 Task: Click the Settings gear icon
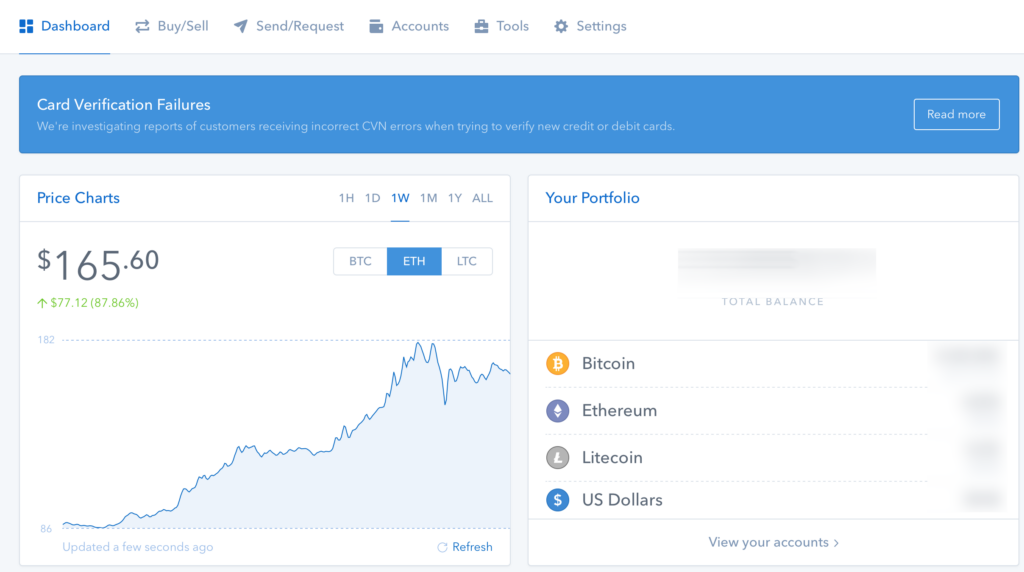(561, 26)
